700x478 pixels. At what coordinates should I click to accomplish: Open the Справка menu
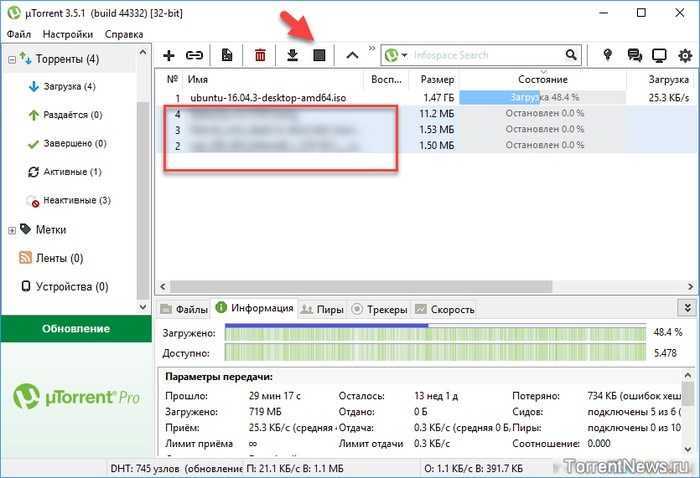coord(124,34)
